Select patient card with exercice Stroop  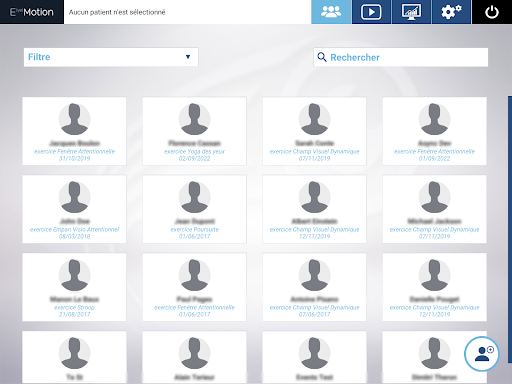click(x=74, y=287)
